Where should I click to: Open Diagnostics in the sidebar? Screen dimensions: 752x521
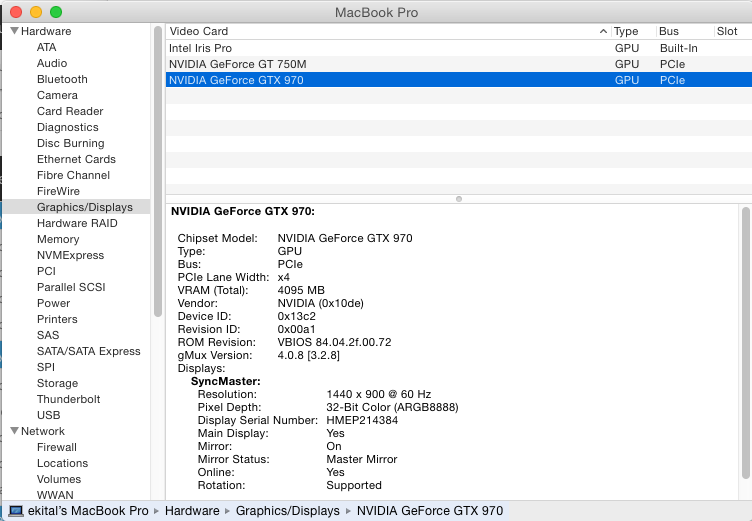pos(68,127)
